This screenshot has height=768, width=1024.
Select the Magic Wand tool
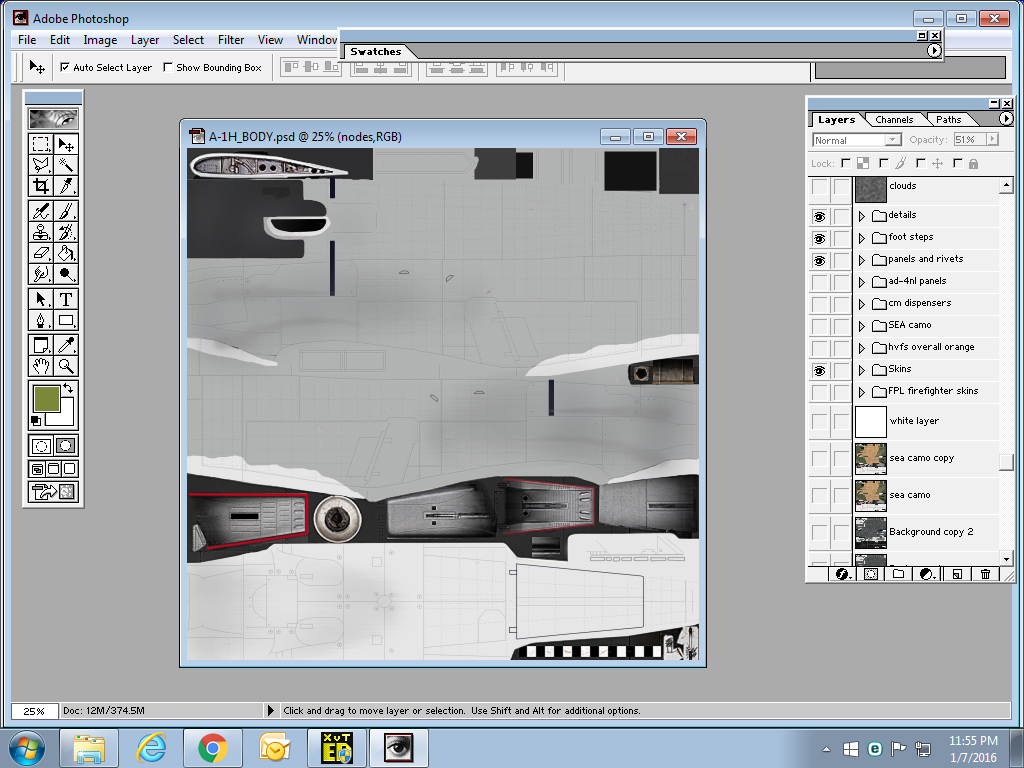point(65,165)
